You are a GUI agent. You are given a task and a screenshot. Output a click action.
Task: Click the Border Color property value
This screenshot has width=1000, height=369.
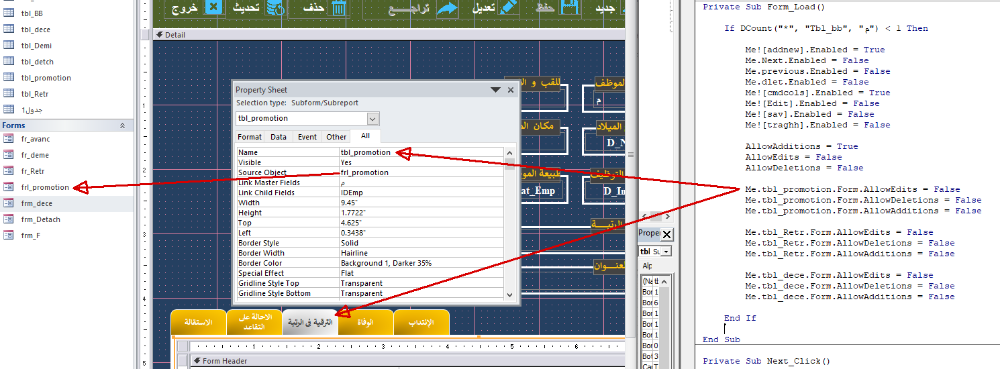pos(422,263)
